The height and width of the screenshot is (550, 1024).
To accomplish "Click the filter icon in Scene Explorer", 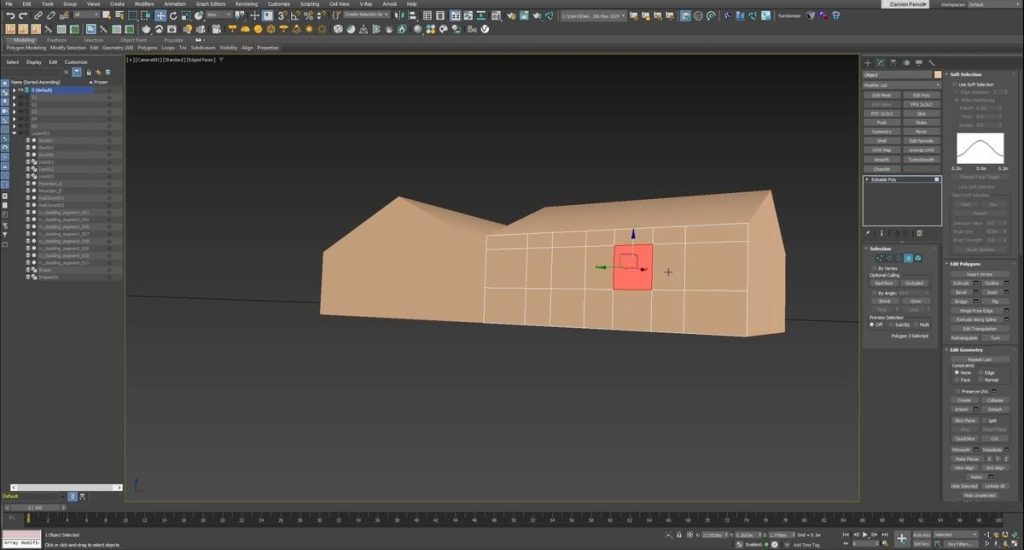I will pyautogui.click(x=76, y=72).
